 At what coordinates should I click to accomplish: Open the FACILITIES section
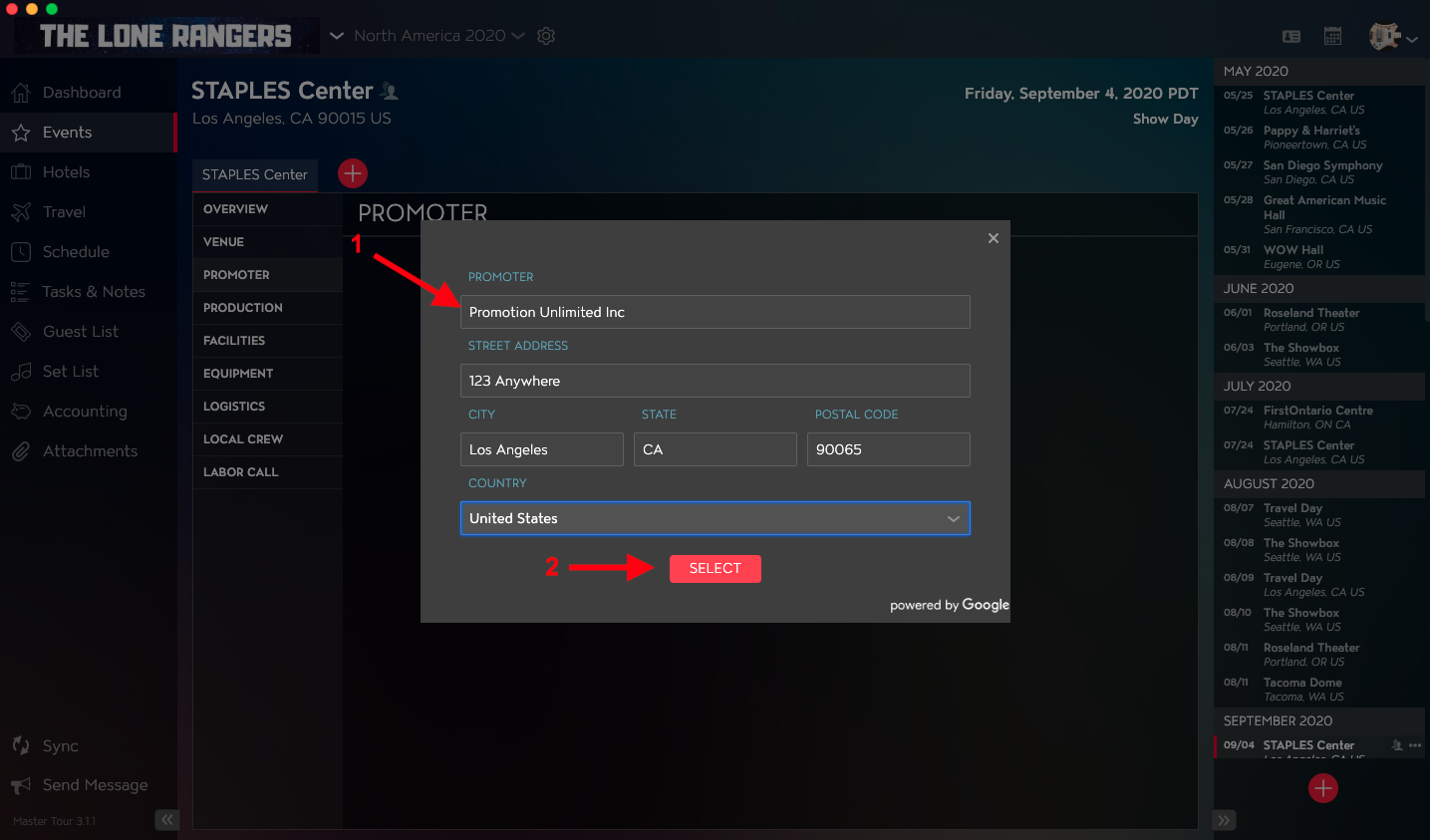pyautogui.click(x=267, y=341)
